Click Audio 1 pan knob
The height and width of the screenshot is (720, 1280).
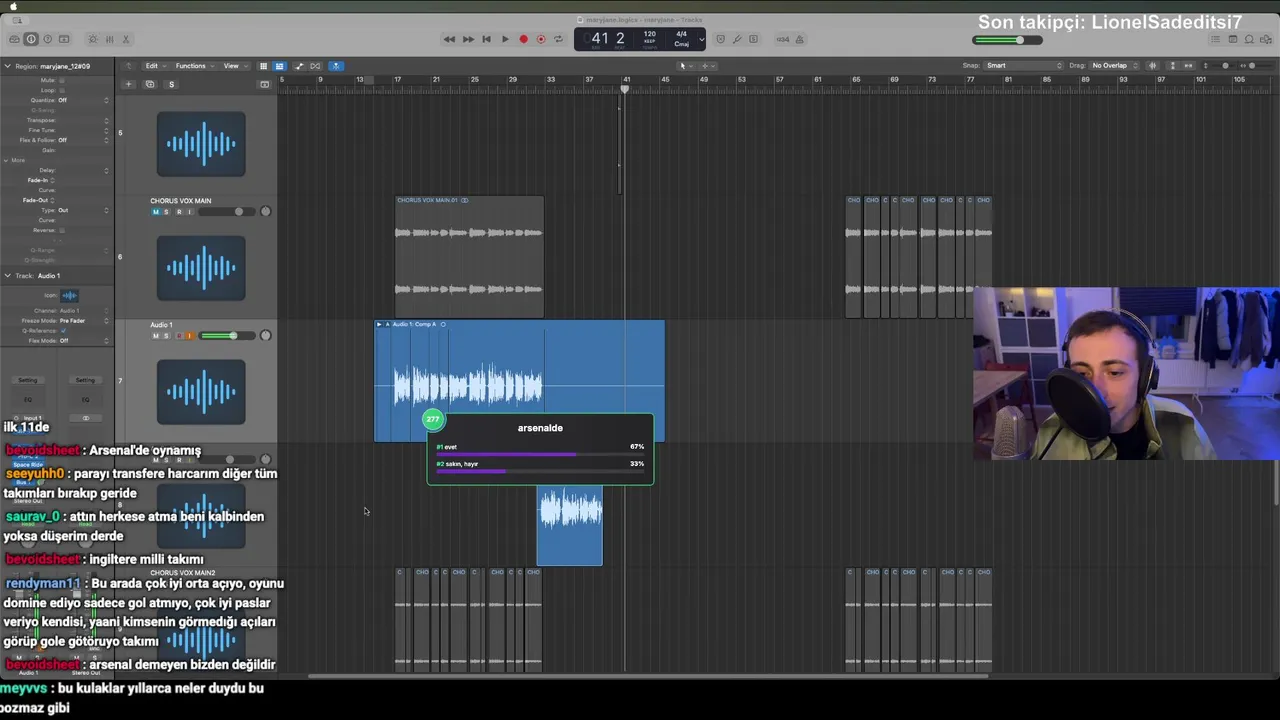click(x=265, y=336)
